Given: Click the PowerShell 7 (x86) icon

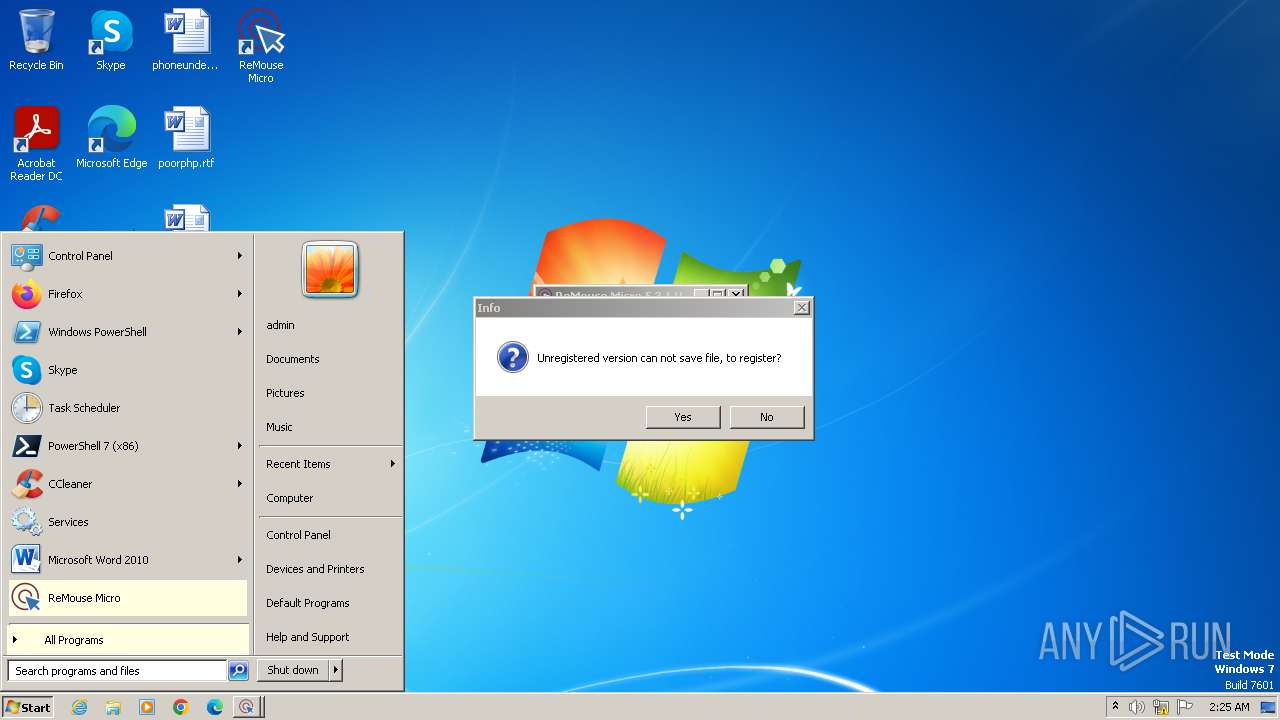Looking at the screenshot, I should pos(27,446).
